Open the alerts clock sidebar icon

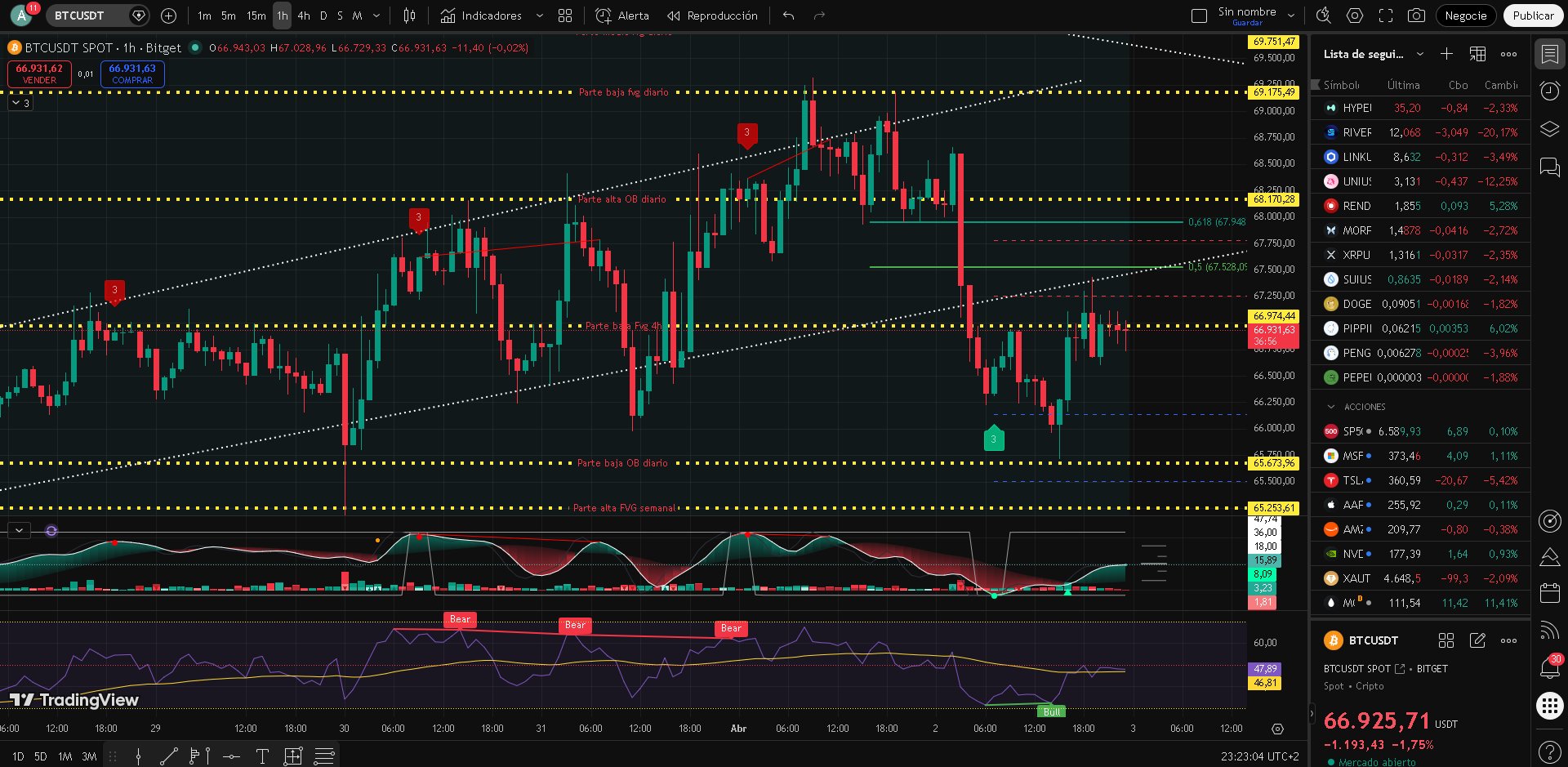tap(1549, 91)
